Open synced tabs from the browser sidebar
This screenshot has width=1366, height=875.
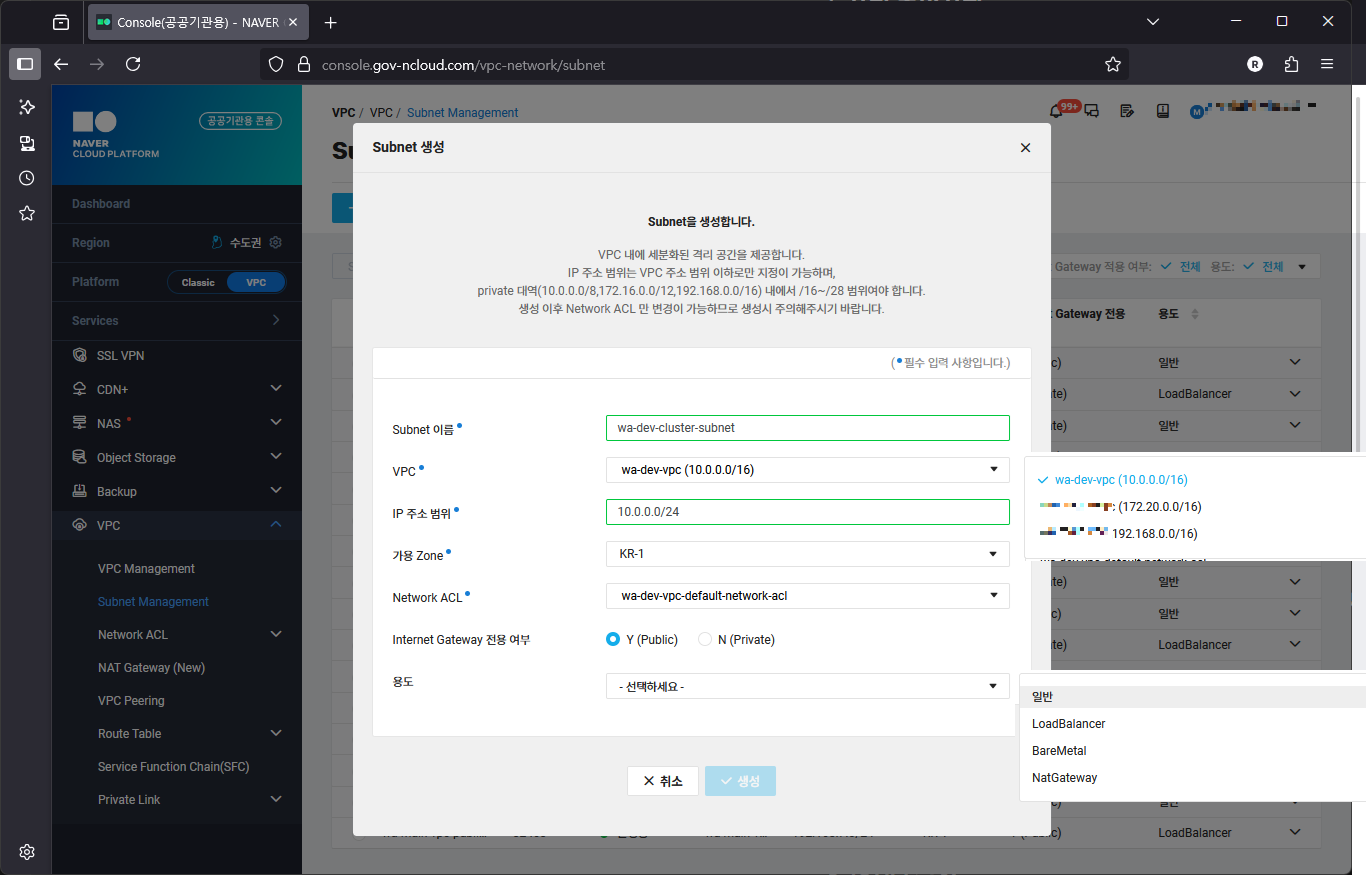pos(27,143)
